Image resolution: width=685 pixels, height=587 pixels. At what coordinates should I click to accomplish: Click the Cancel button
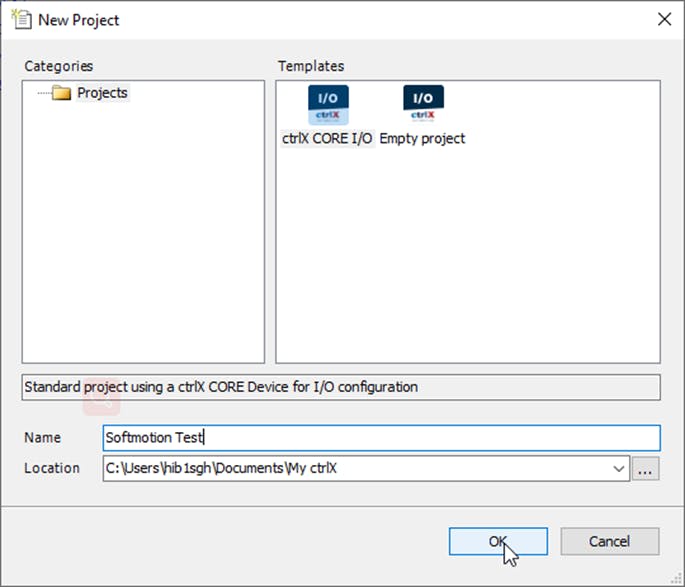click(x=609, y=542)
